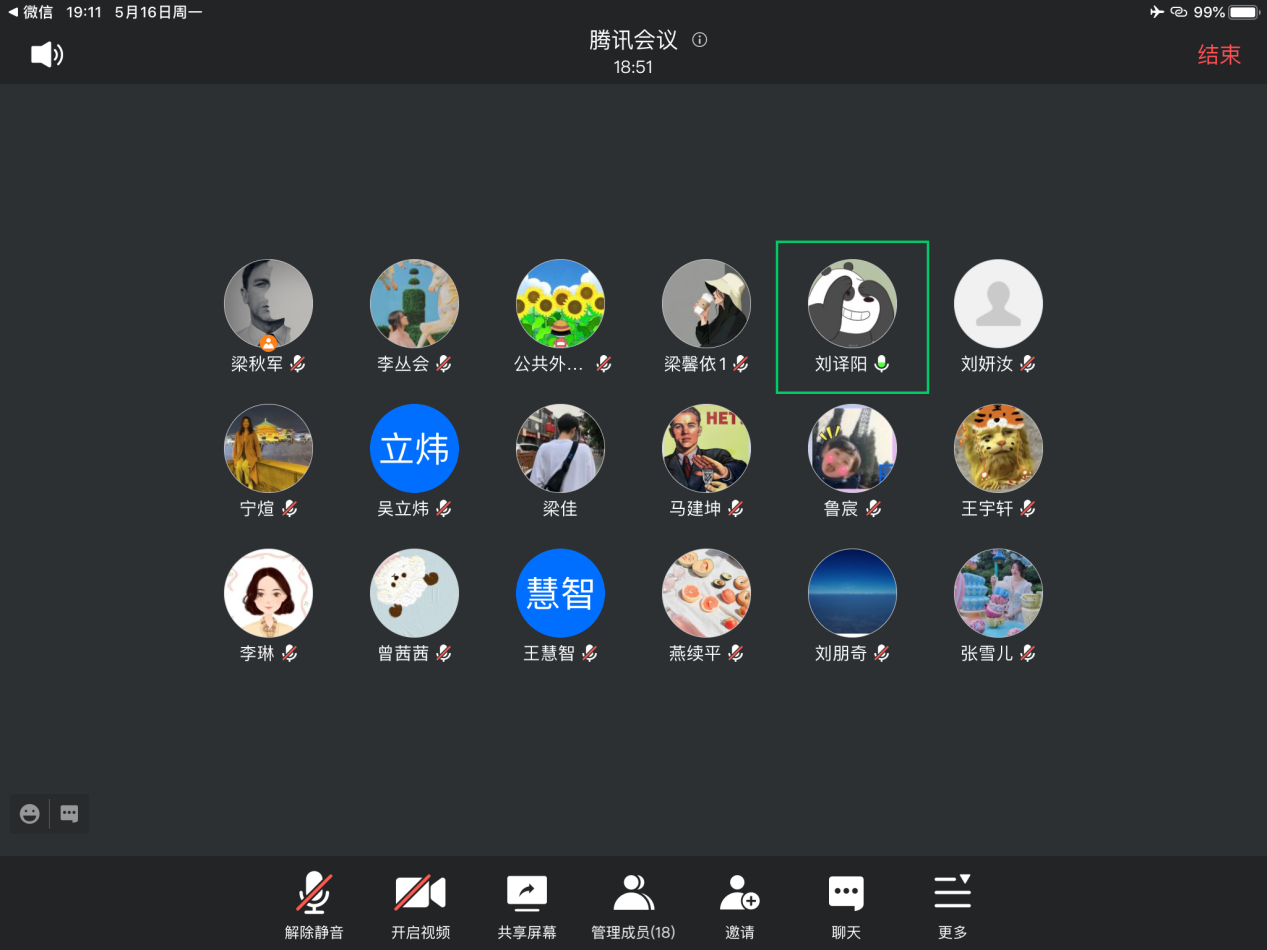Viewport: 1267px width, 950px height.
Task: Tap the blue 慧智 avatar
Action: [x=560, y=594]
